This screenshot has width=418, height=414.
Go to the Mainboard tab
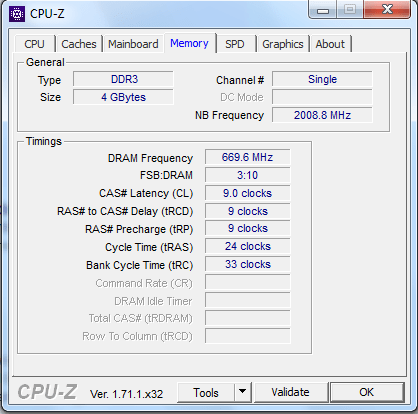click(x=133, y=44)
